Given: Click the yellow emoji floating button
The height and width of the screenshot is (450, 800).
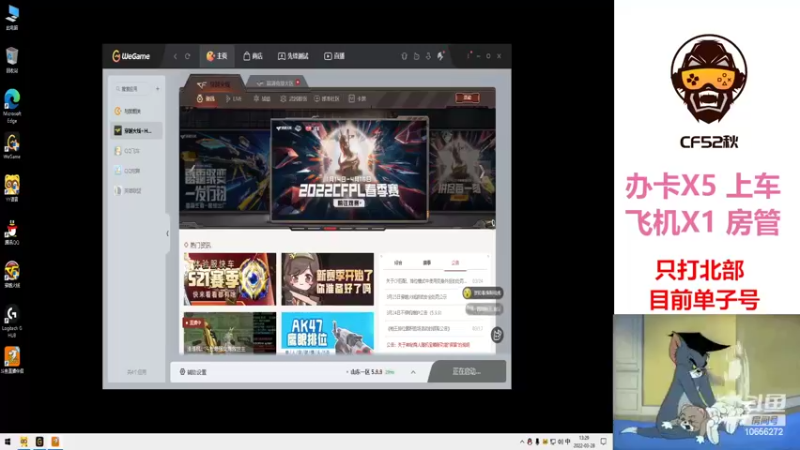Looking at the screenshot, I should [483, 293].
